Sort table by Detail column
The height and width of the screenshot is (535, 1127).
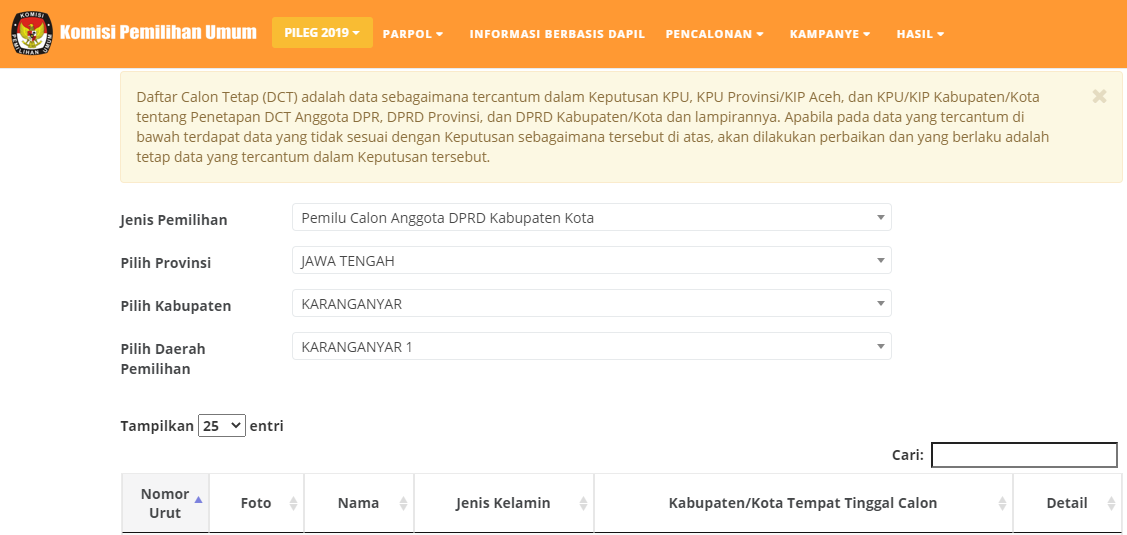tap(1066, 503)
